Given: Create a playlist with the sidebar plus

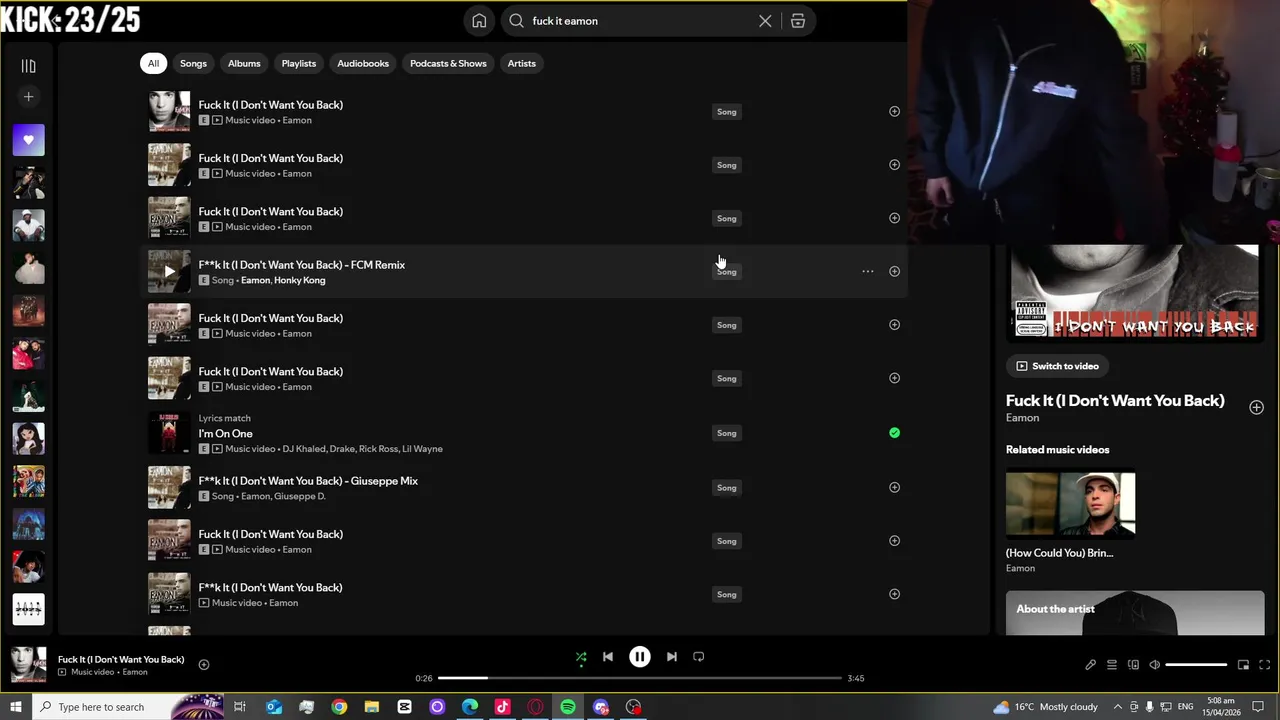Looking at the screenshot, I should click(28, 97).
